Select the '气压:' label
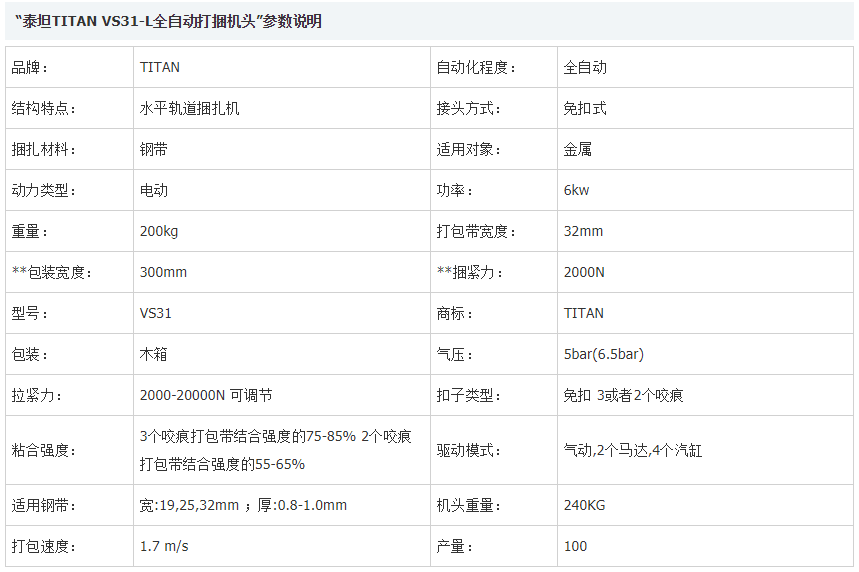The height and width of the screenshot is (572, 859). [455, 354]
